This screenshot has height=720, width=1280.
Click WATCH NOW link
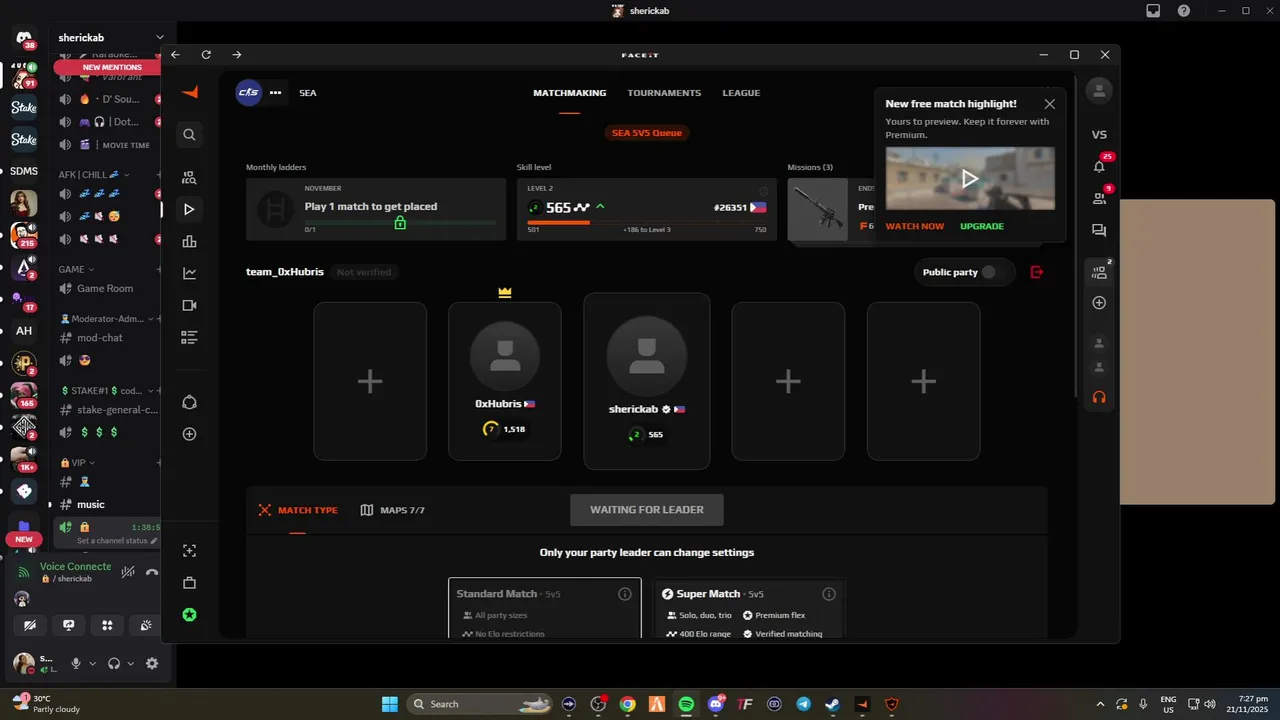[x=914, y=226]
